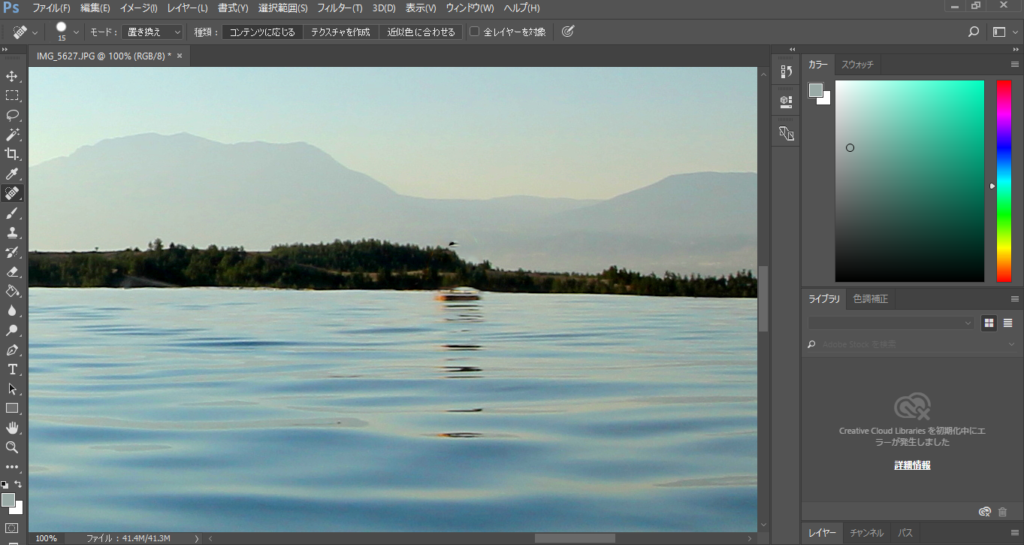
Task: Pick the Crop tool
Action: point(12,154)
